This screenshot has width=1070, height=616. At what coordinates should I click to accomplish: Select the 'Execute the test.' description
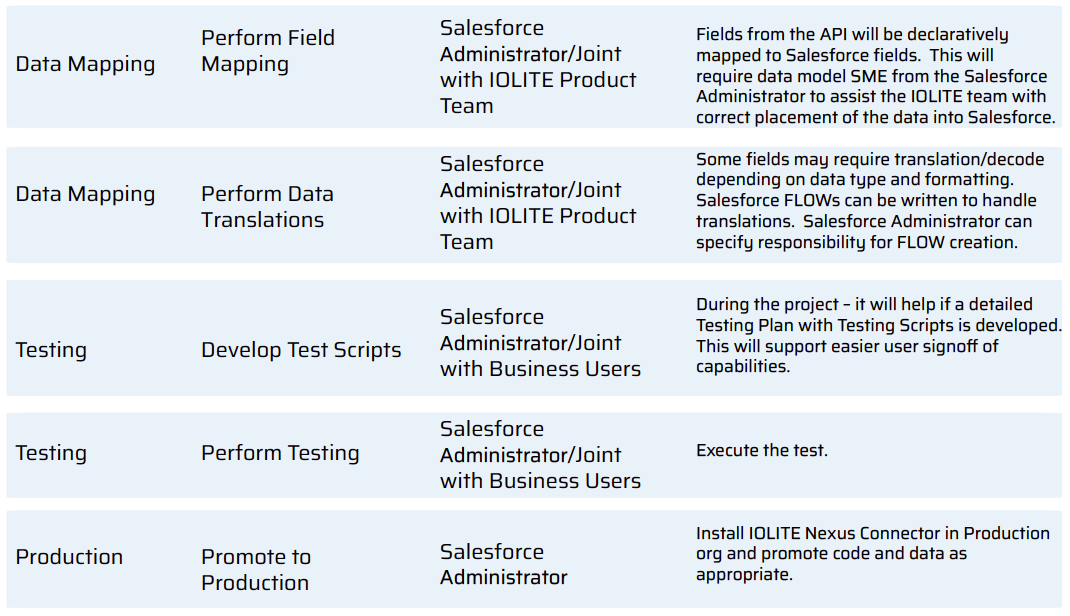762,450
